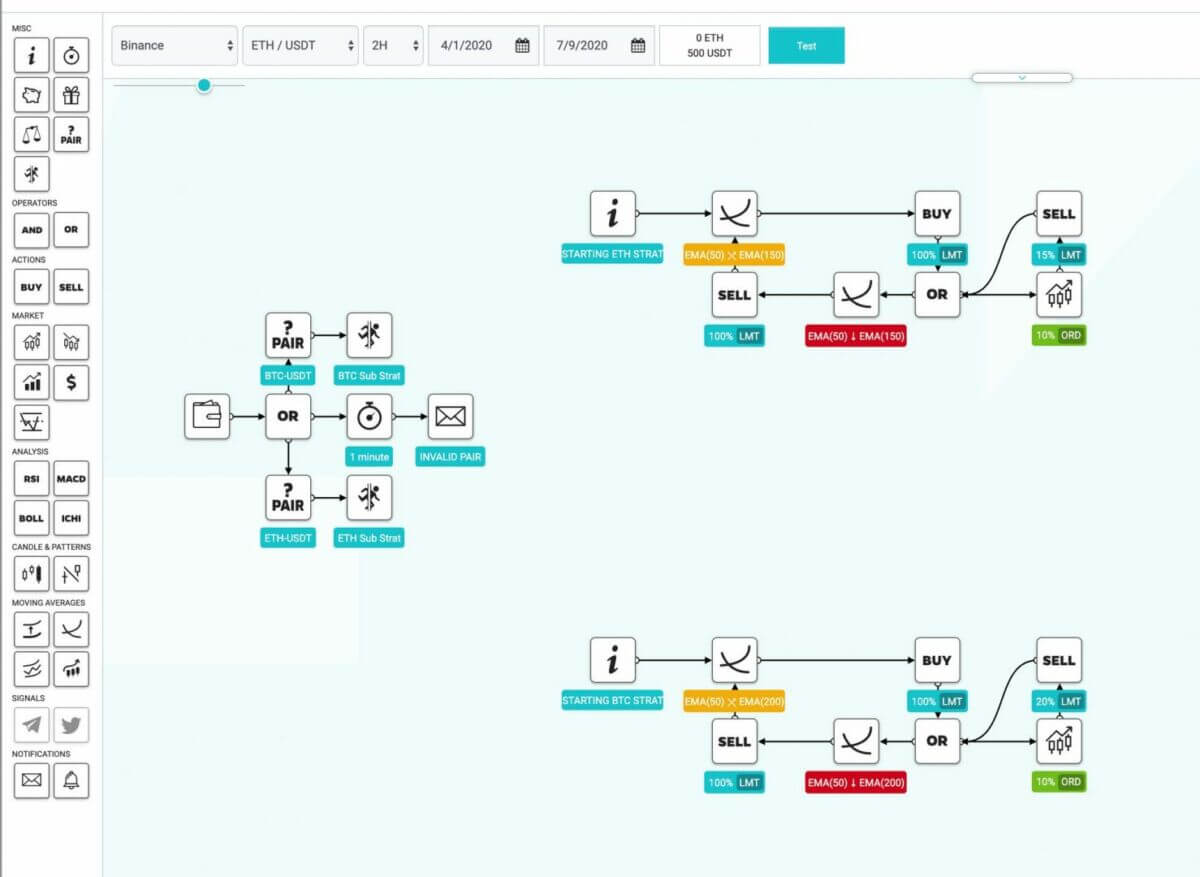Choose the gift box icon in Misc
The image size is (1200, 877).
coord(71,95)
